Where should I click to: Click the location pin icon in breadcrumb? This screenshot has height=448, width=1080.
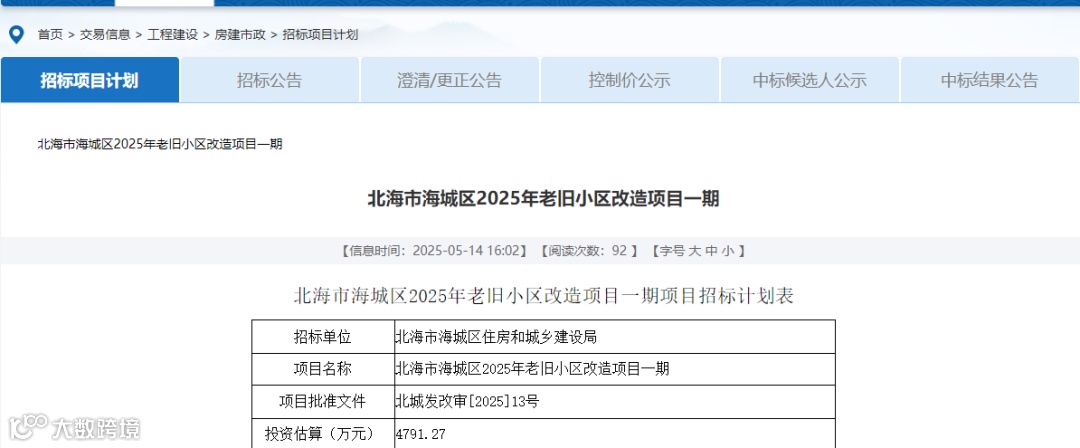point(17,34)
